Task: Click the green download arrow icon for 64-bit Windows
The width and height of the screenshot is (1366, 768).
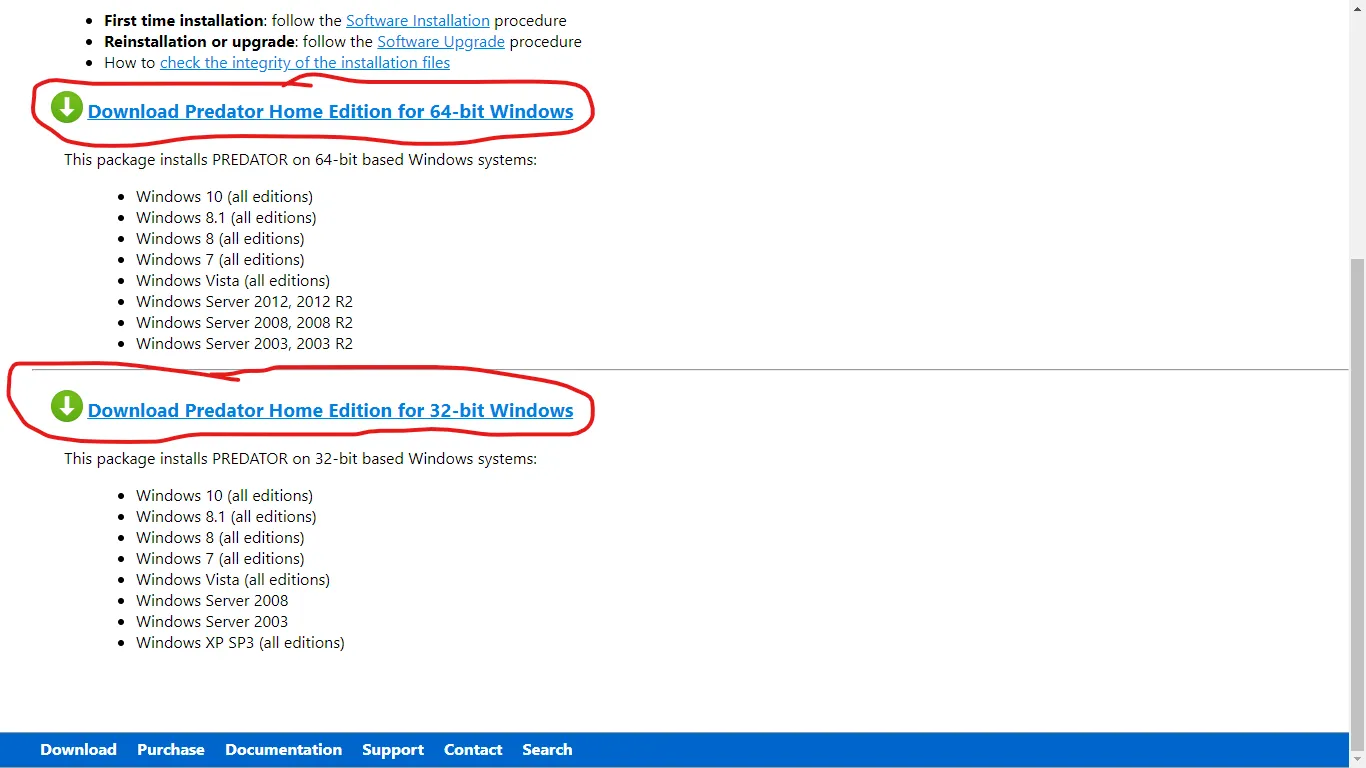Action: coord(67,107)
